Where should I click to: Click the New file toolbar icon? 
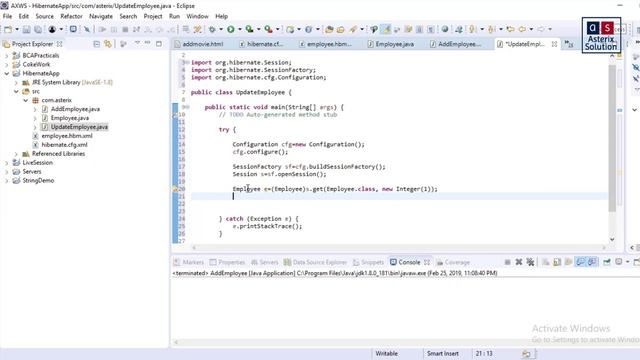tap(8, 29)
